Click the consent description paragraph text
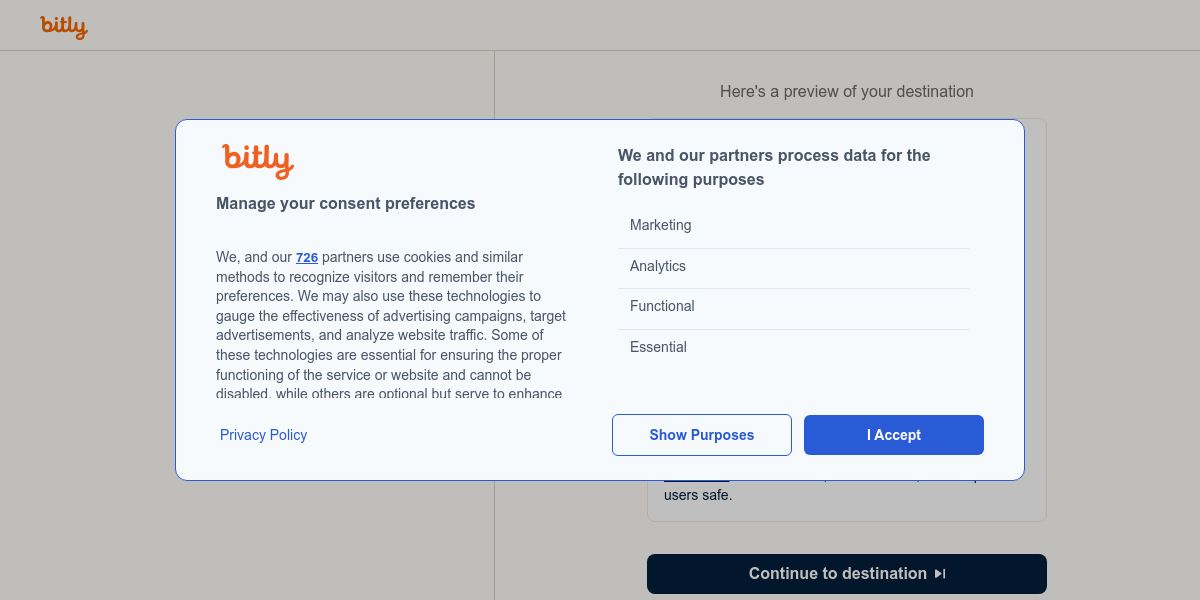This screenshot has height=600, width=1200. [390, 316]
